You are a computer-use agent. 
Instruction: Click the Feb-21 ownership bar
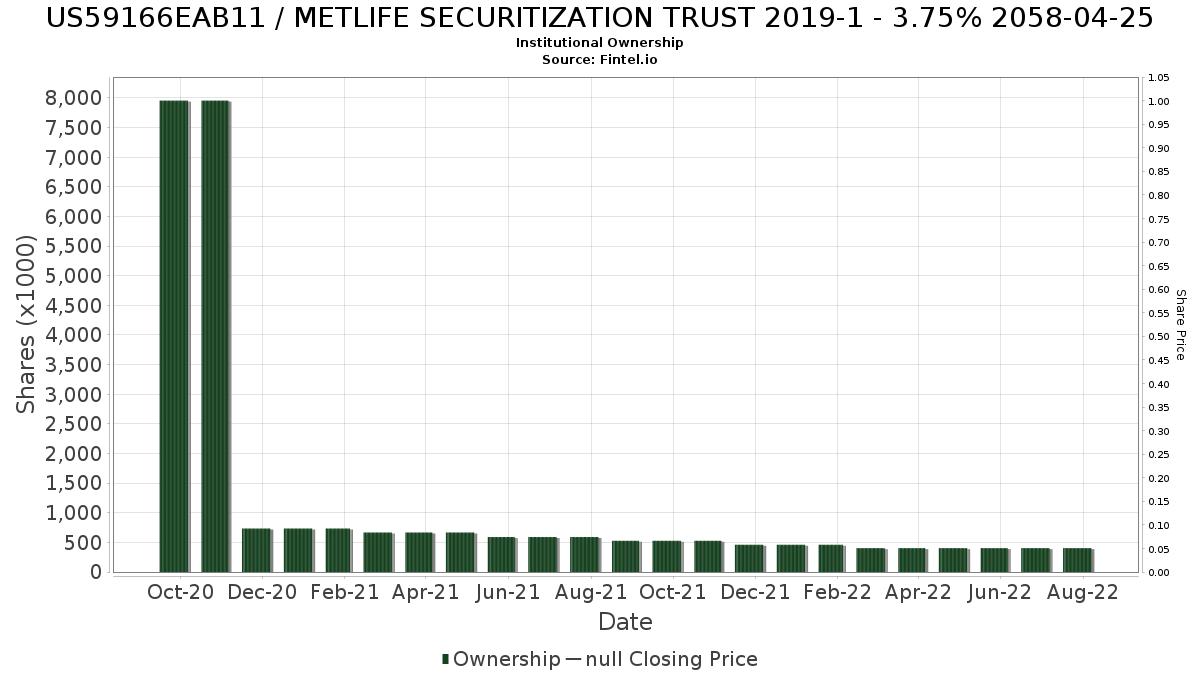(339, 550)
